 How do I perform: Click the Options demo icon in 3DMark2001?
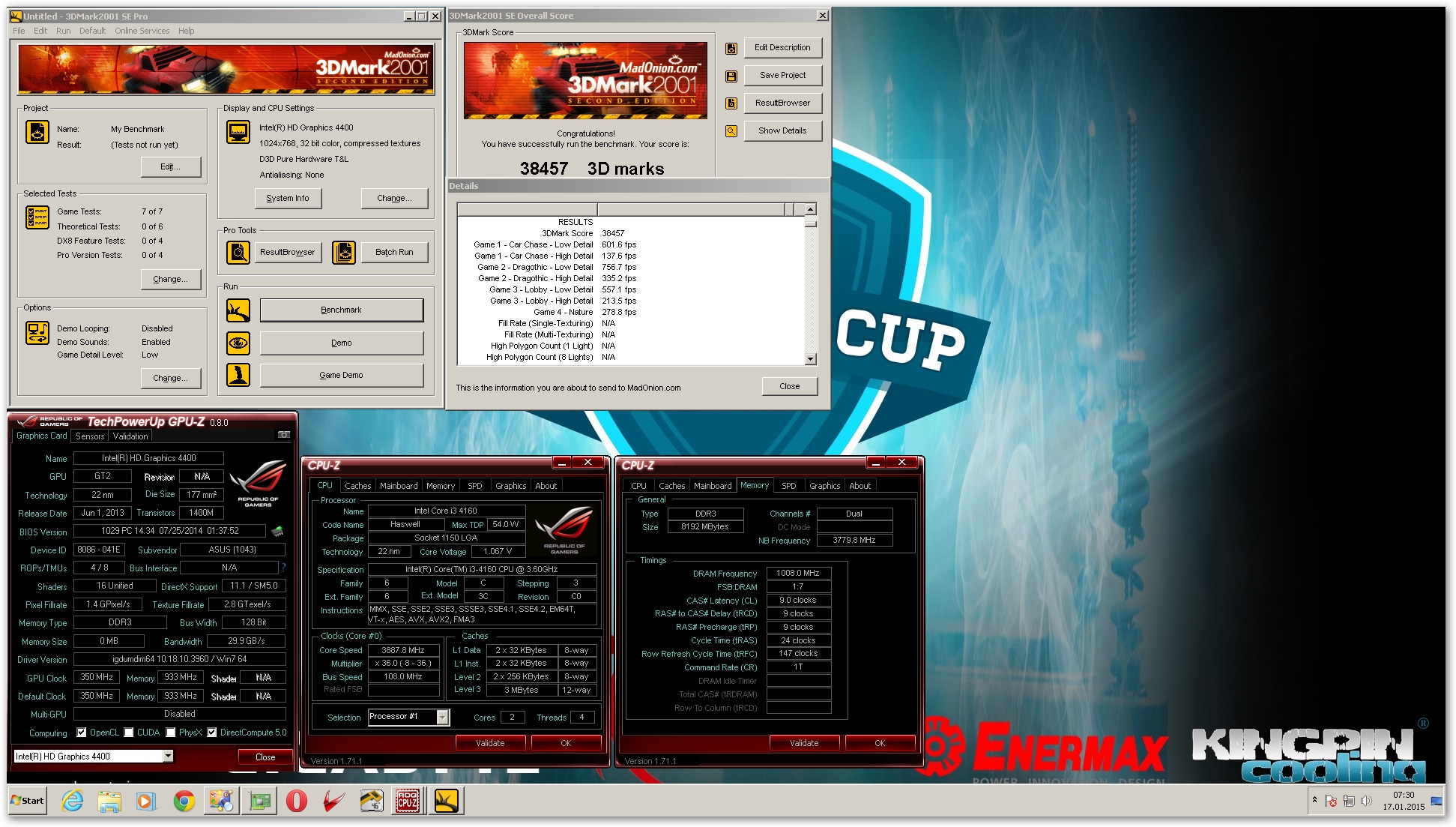pos(37,332)
